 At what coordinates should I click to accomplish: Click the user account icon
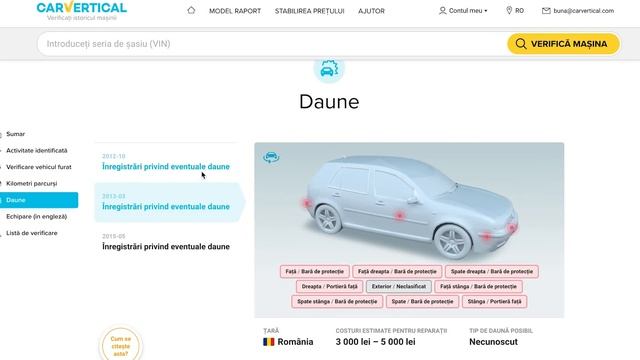click(x=442, y=11)
